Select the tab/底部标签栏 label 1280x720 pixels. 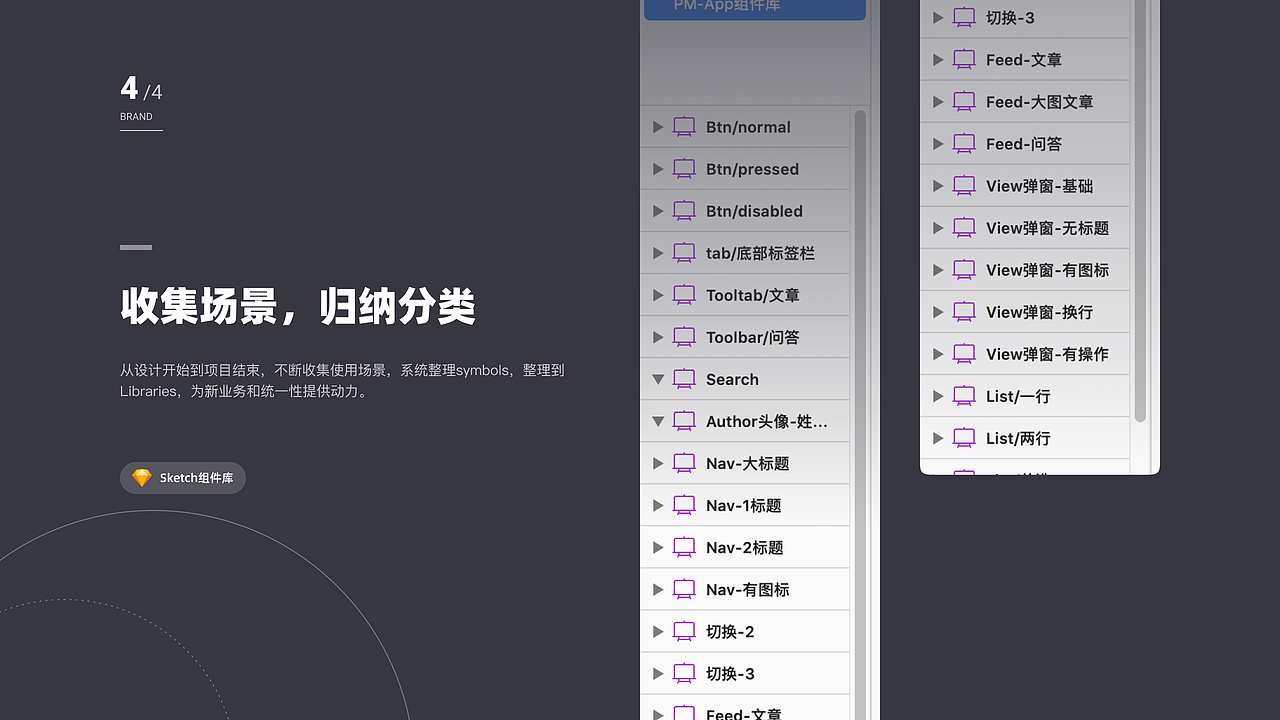pyautogui.click(x=760, y=253)
